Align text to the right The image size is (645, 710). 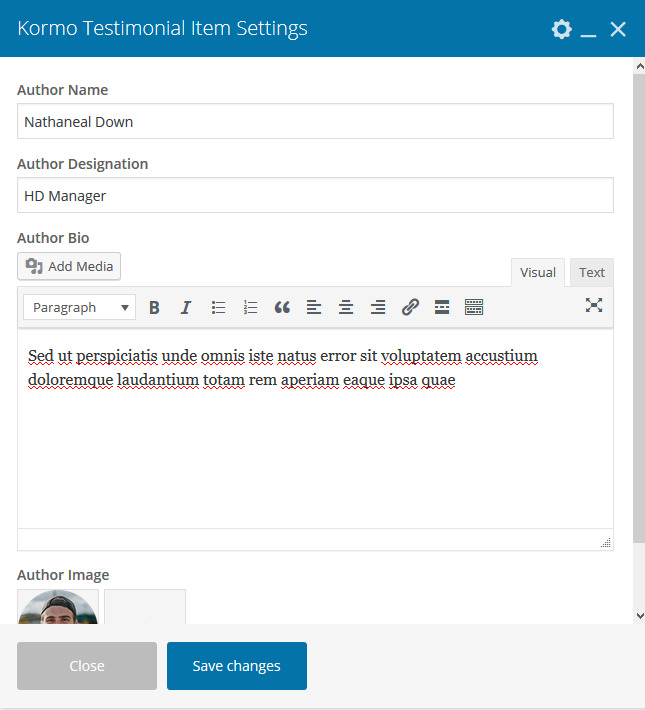(x=378, y=308)
